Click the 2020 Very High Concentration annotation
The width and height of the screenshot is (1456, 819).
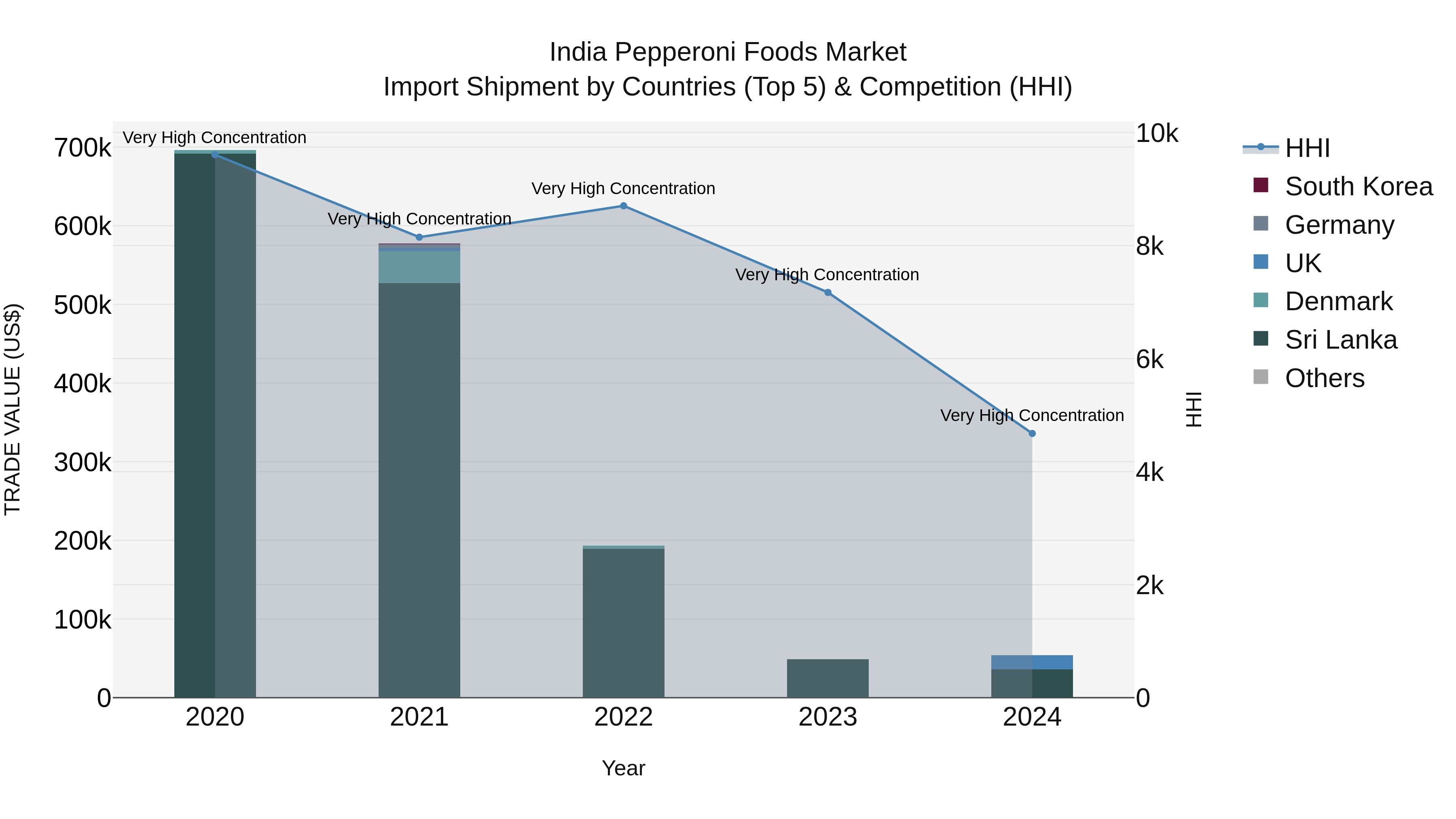click(x=215, y=138)
